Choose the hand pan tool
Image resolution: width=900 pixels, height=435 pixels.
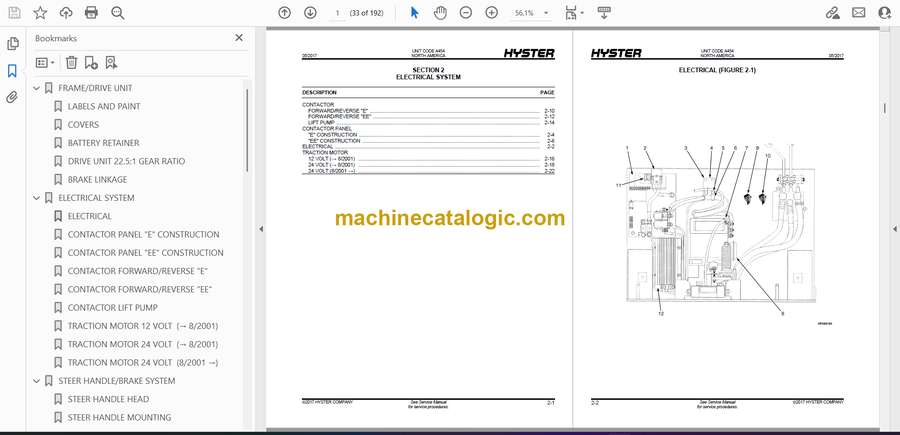pos(440,13)
